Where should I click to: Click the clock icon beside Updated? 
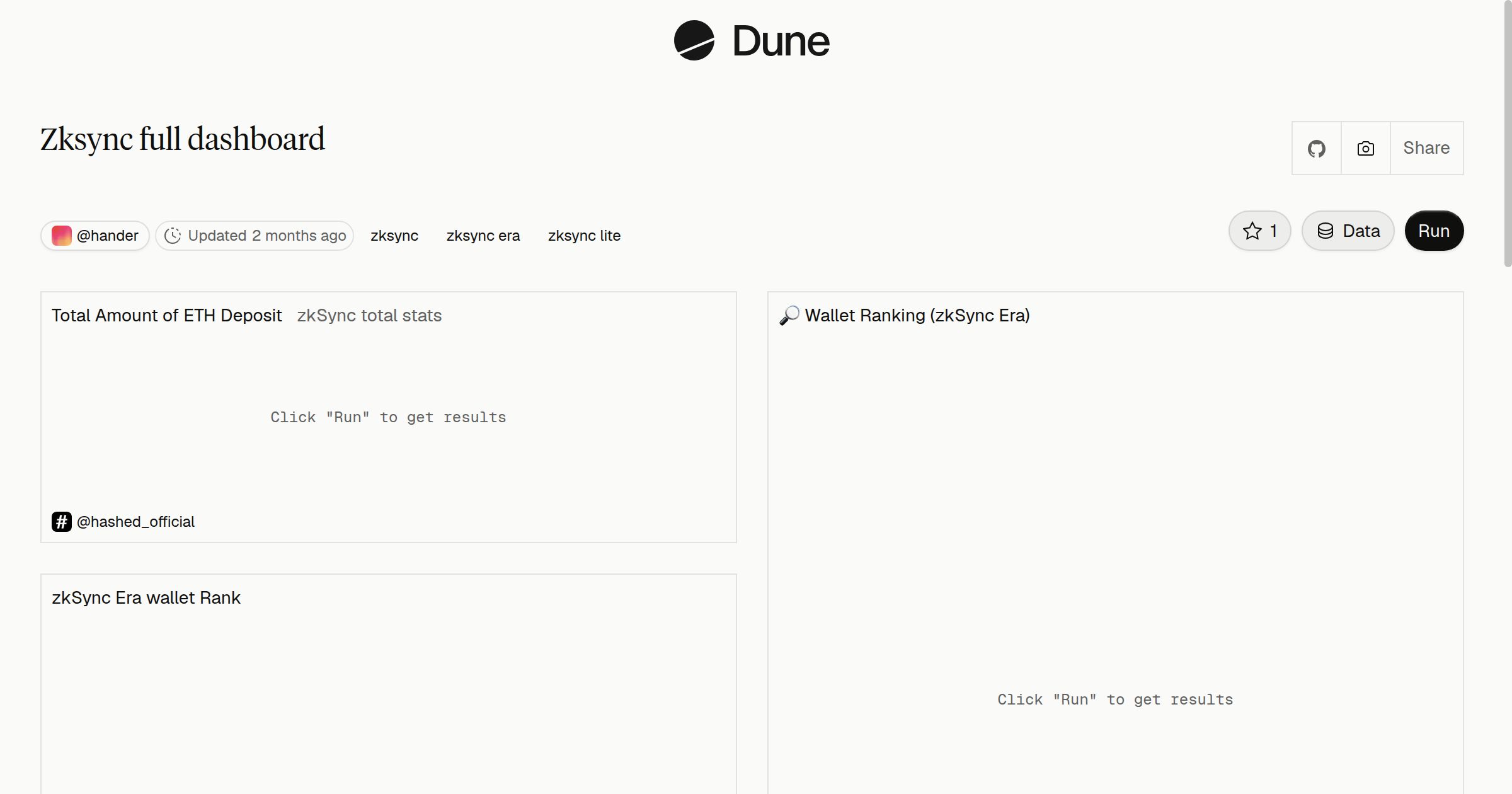click(173, 236)
